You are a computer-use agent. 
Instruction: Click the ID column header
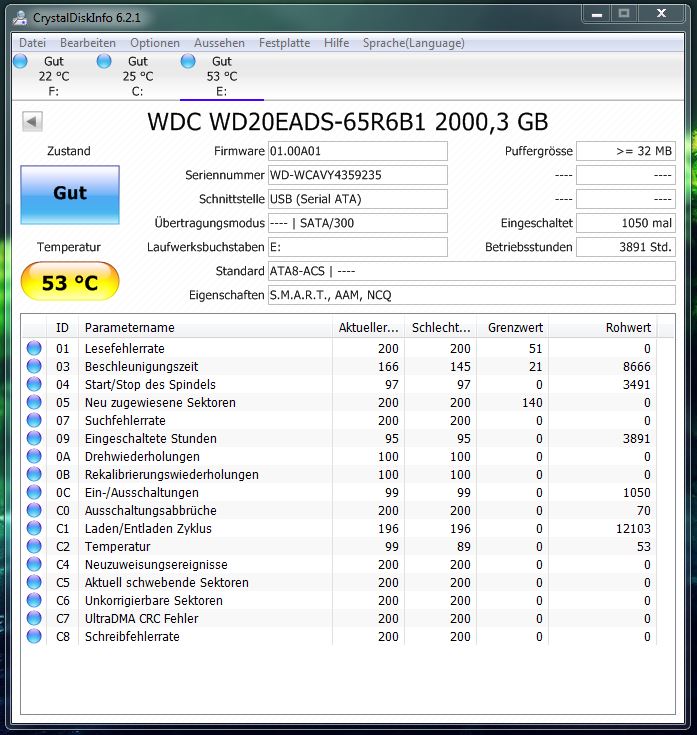coord(62,328)
